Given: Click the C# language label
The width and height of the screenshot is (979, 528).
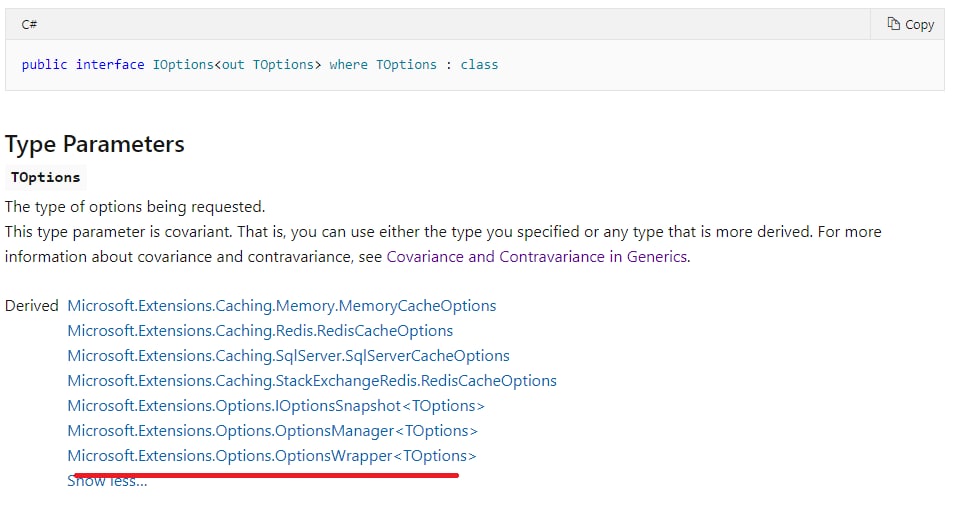Looking at the screenshot, I should 29,24.
